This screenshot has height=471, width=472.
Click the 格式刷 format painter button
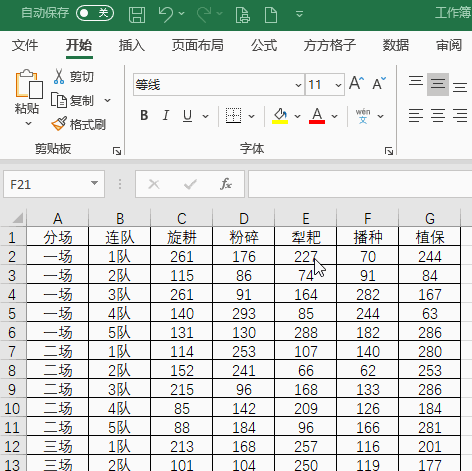[79, 124]
